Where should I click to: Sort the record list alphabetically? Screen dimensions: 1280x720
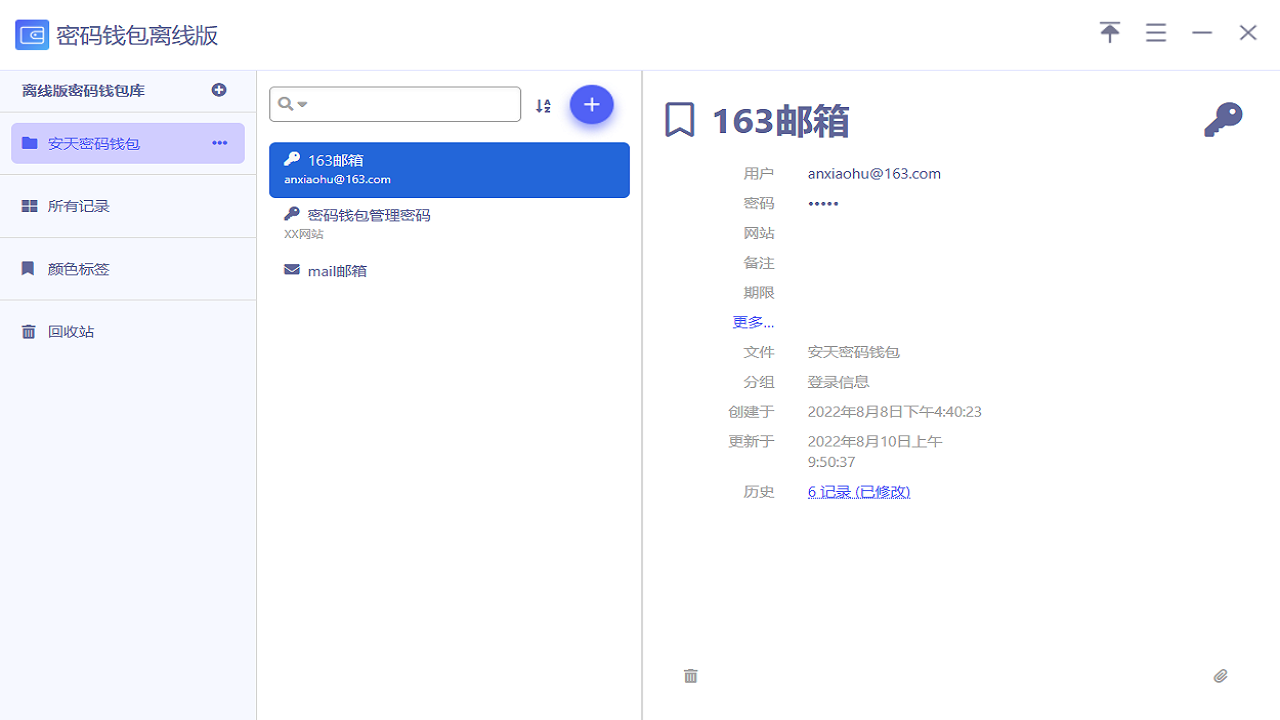pyautogui.click(x=543, y=104)
